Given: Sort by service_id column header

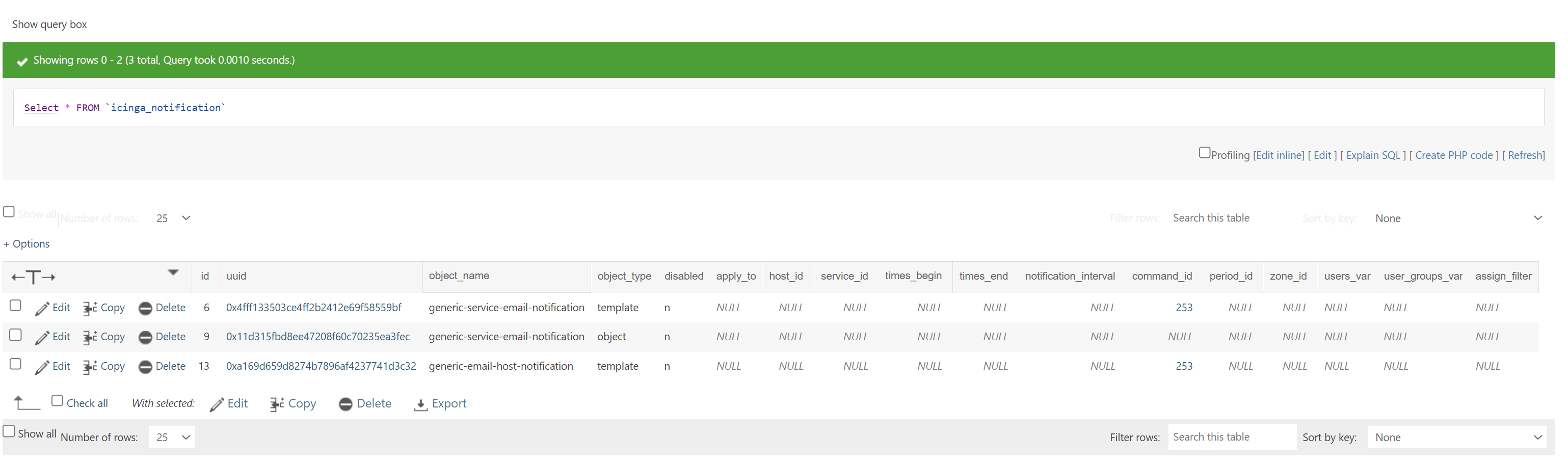Looking at the screenshot, I should [x=844, y=277].
